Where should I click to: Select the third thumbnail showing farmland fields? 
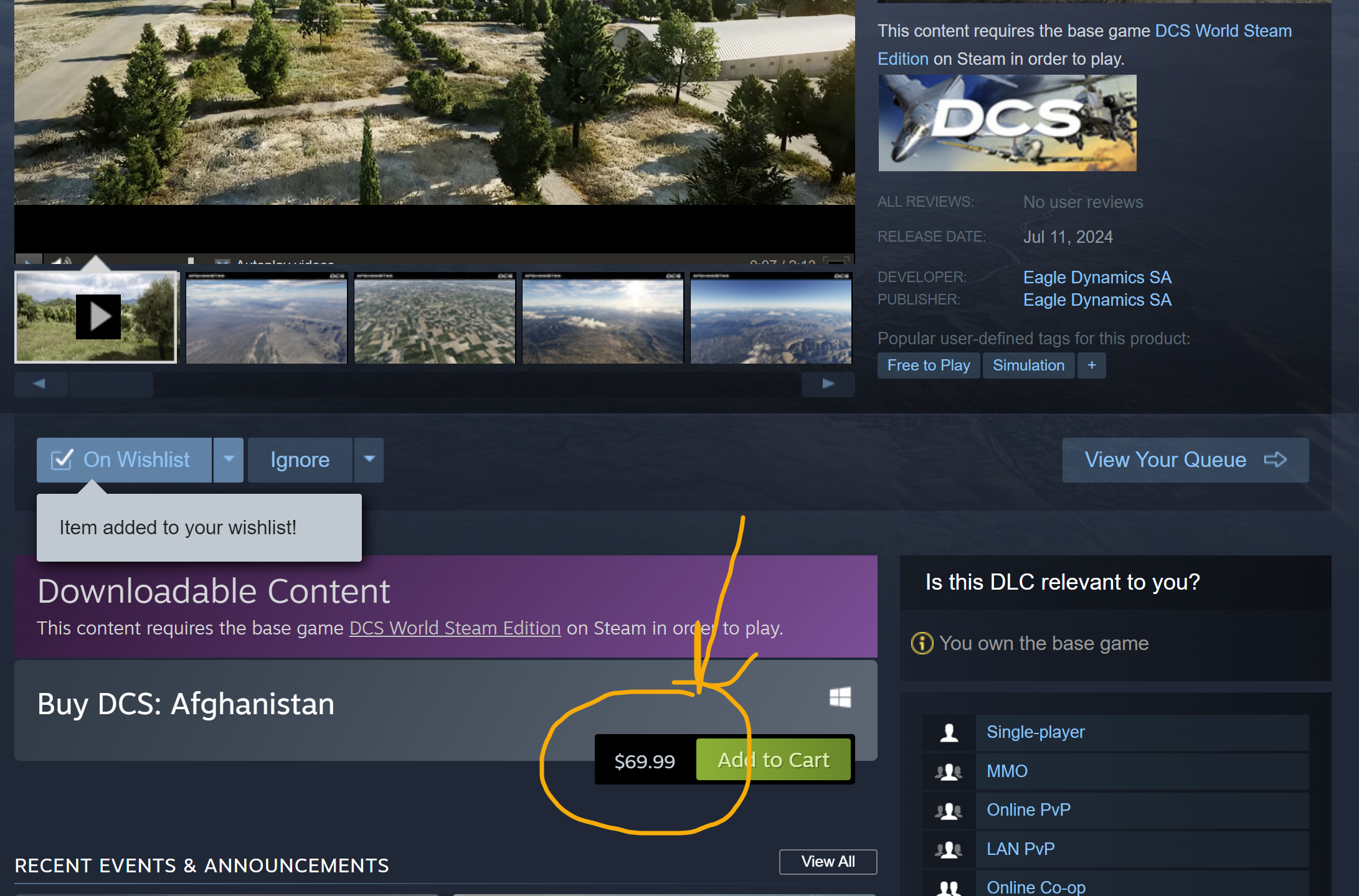coord(435,318)
